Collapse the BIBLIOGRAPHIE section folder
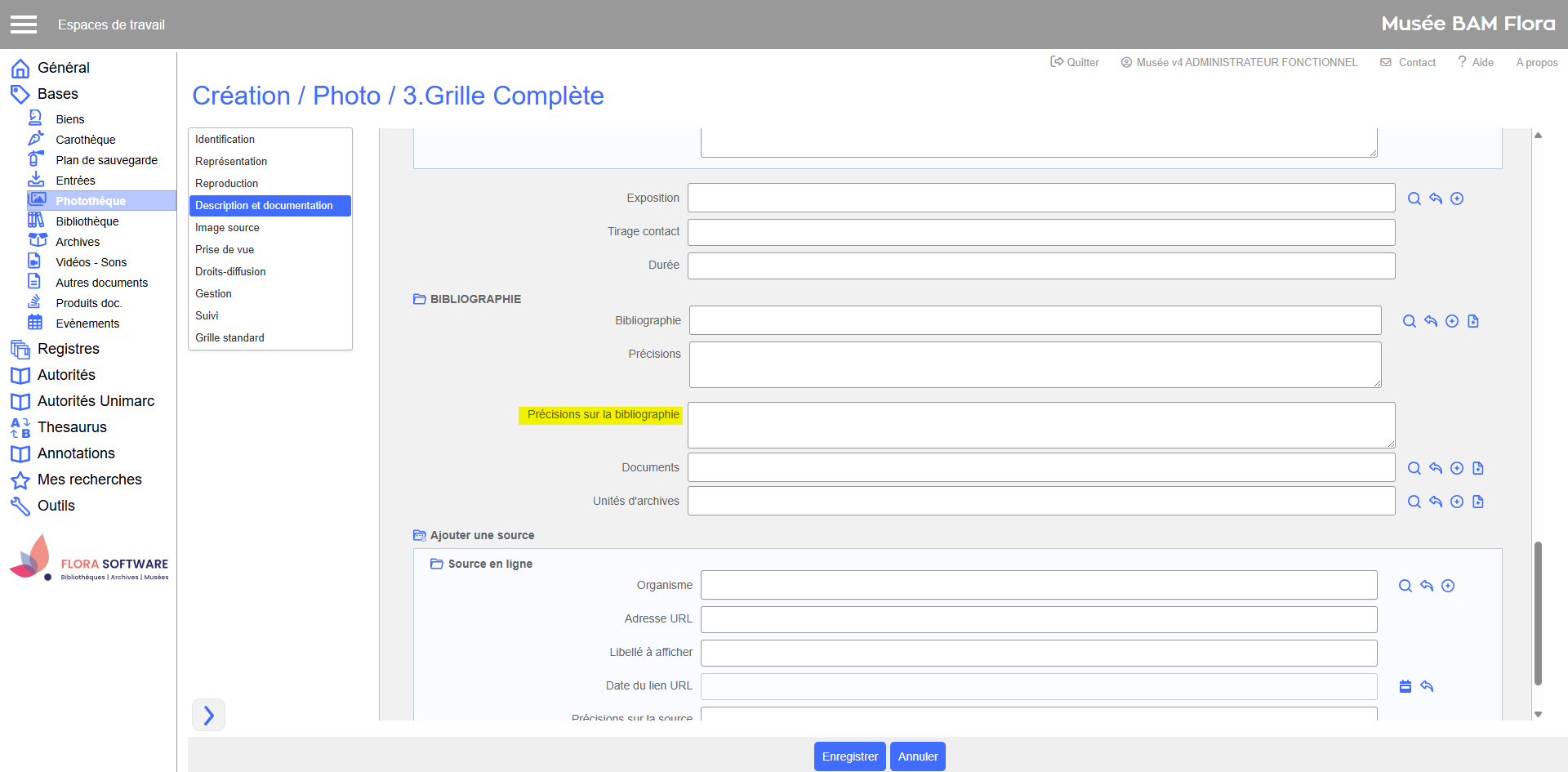Screen dimensions: 1568x772 pyautogui.click(x=420, y=299)
